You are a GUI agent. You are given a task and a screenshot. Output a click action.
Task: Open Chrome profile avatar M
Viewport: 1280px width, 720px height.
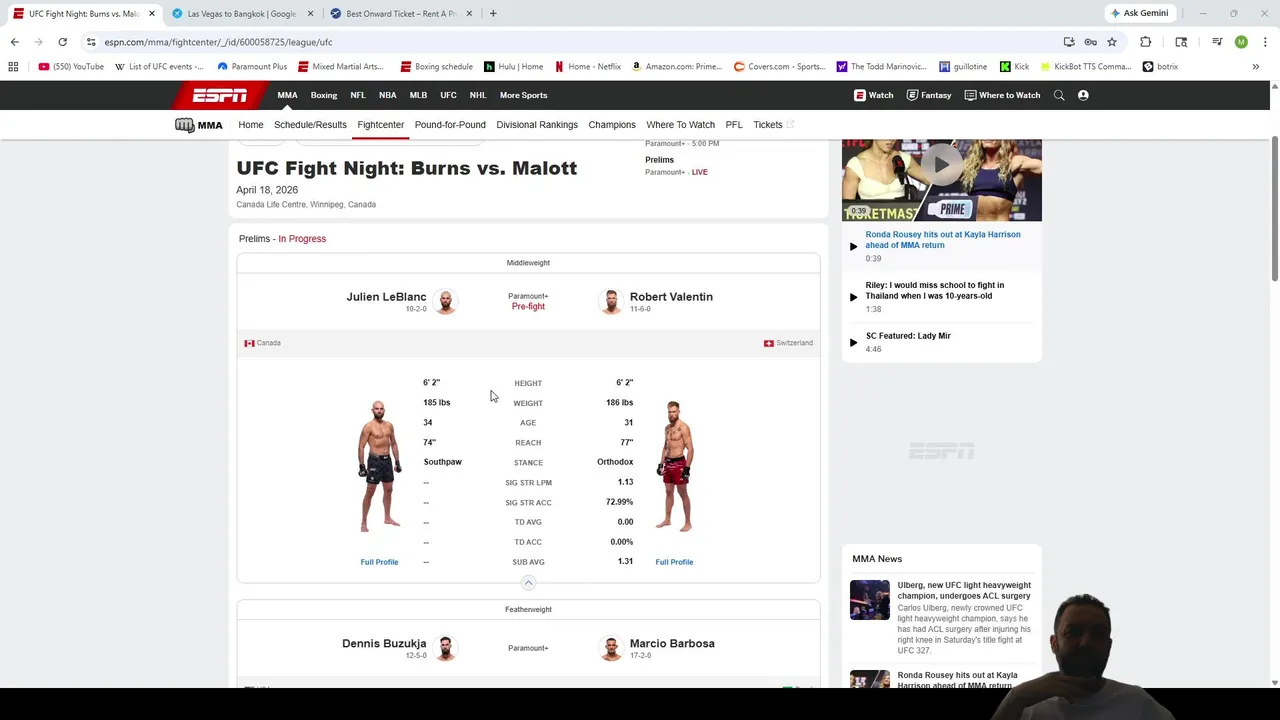click(1241, 42)
